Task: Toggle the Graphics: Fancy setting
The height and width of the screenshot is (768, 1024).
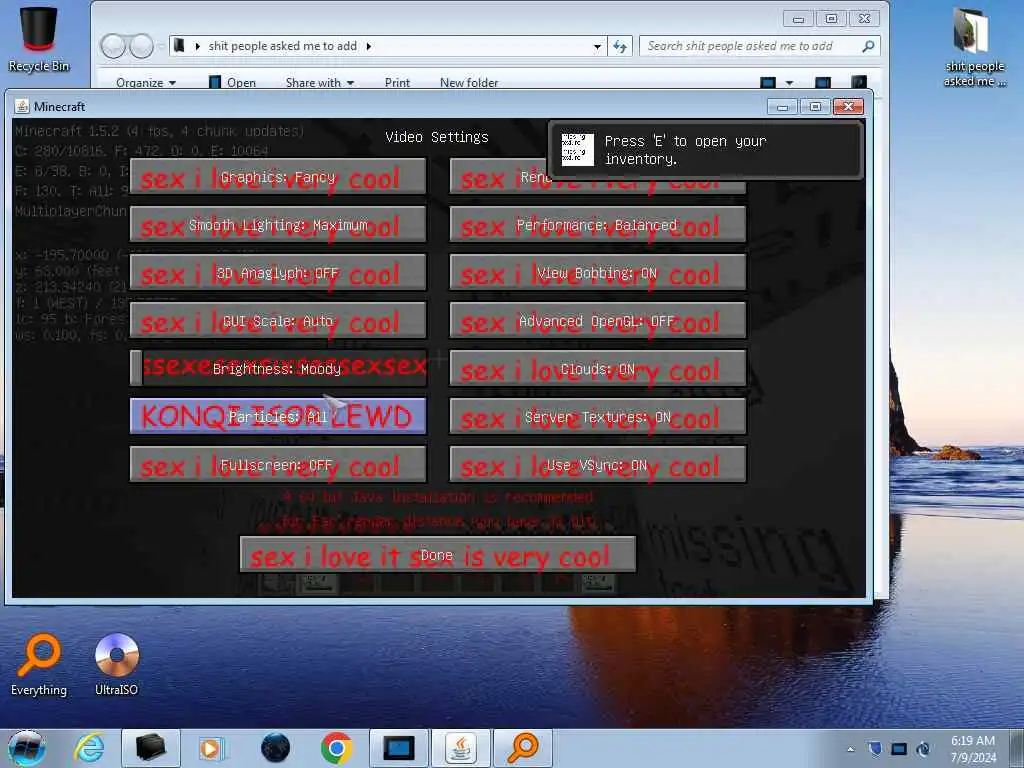Action: point(278,177)
